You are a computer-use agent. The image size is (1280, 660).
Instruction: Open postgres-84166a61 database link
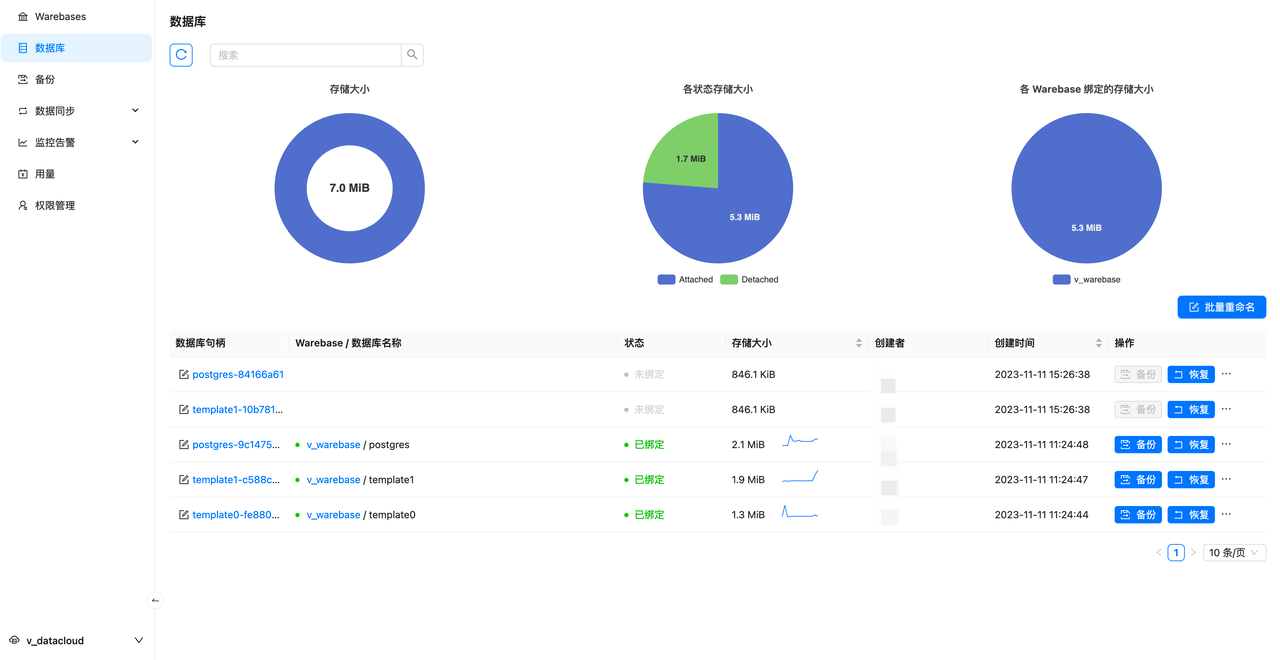tap(238, 375)
